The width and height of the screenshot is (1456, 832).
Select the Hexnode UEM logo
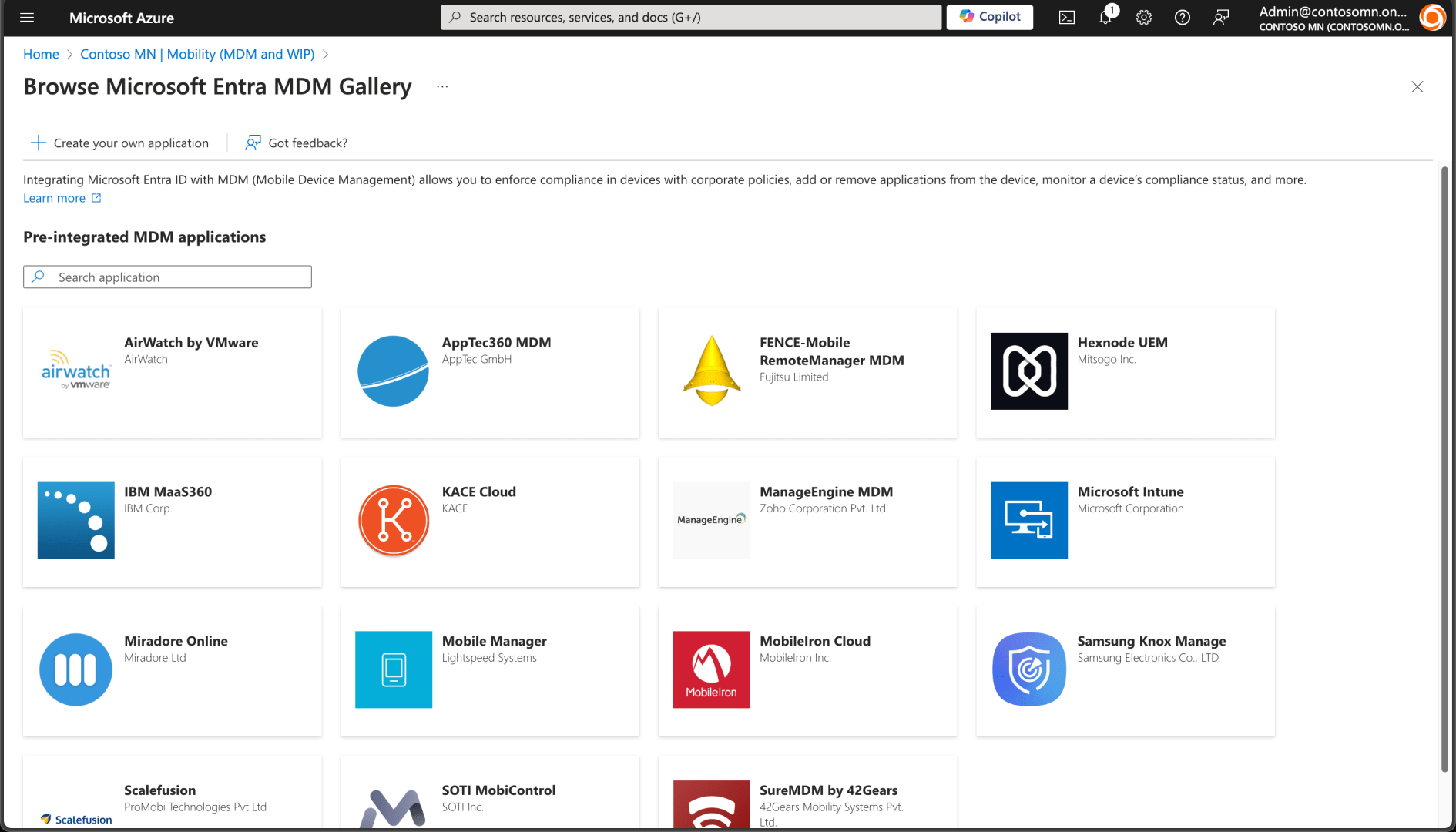(x=1029, y=371)
